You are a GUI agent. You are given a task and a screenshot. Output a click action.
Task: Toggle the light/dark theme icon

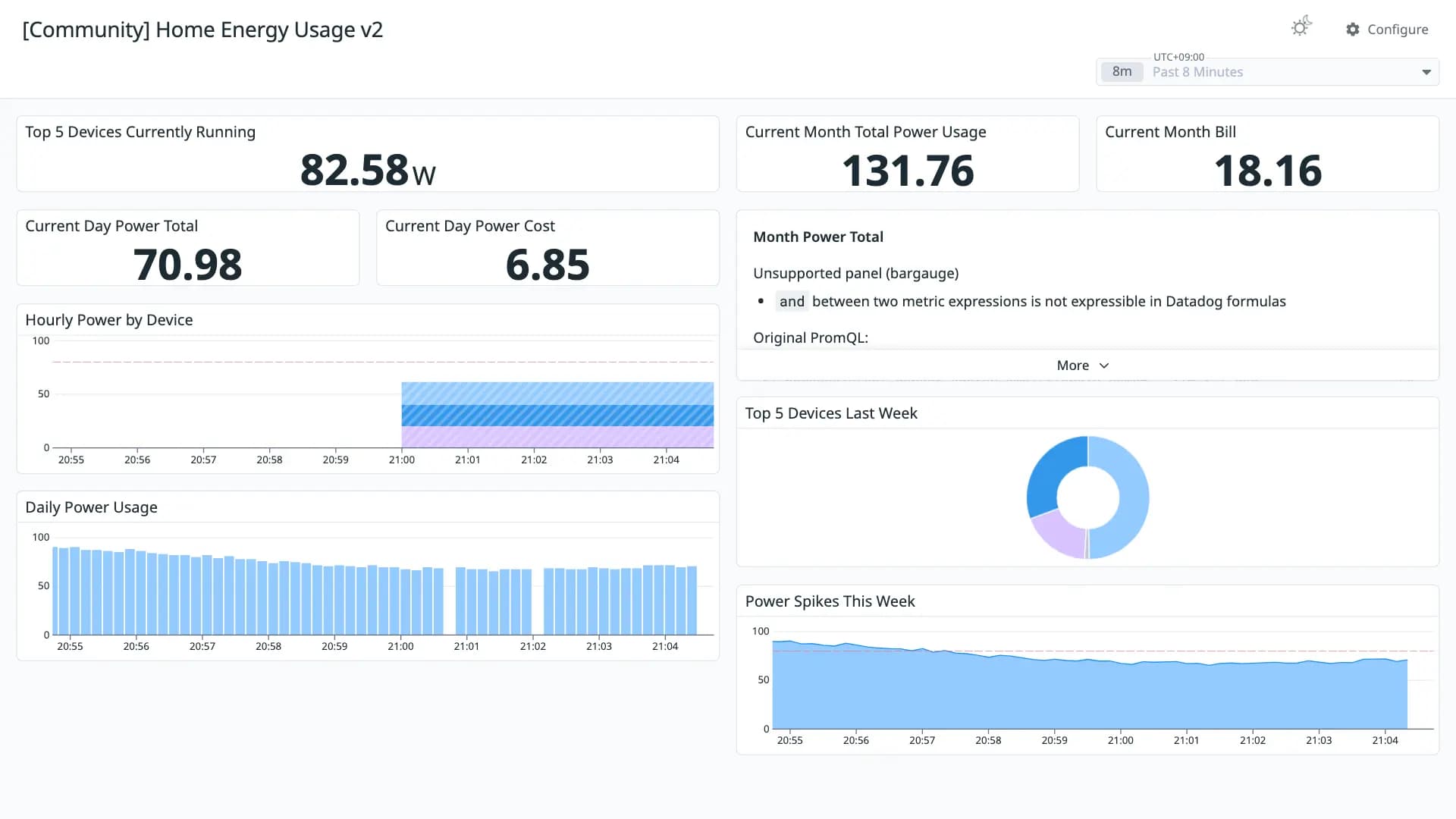click(1301, 27)
